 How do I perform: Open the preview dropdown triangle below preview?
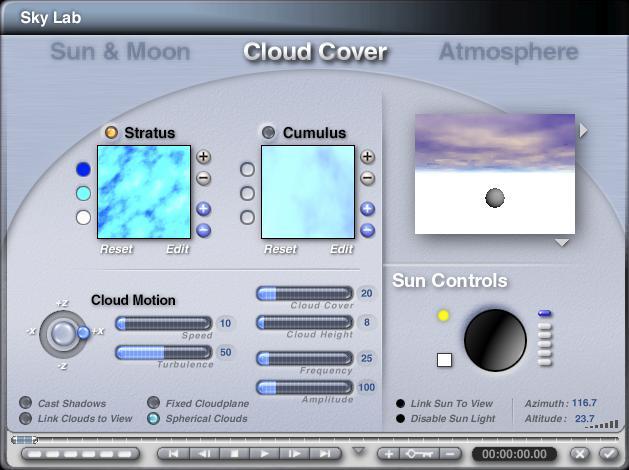pyautogui.click(x=562, y=243)
